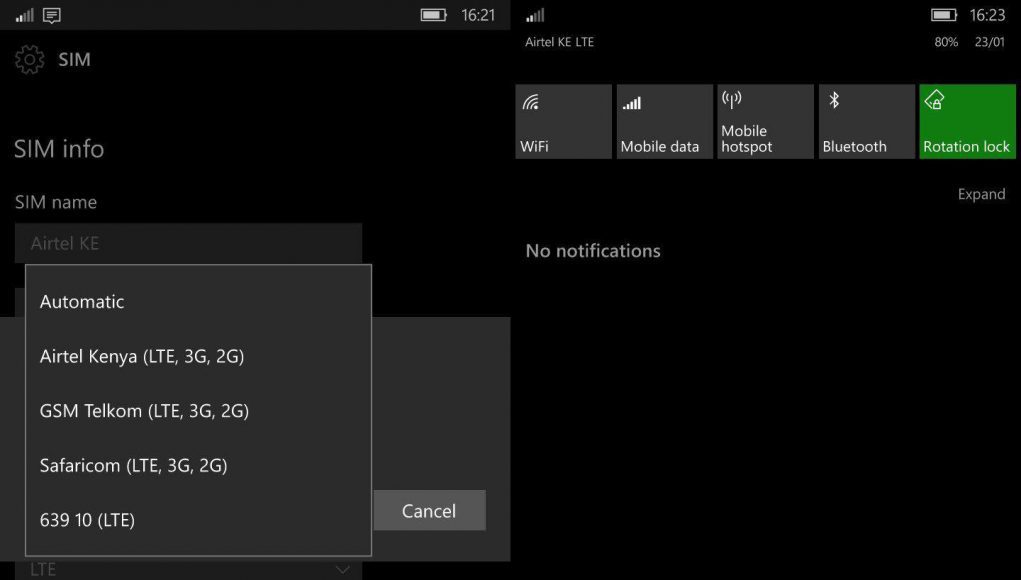Choose Airtel Kenya (LTE, 3G, 2G) network

(x=198, y=356)
